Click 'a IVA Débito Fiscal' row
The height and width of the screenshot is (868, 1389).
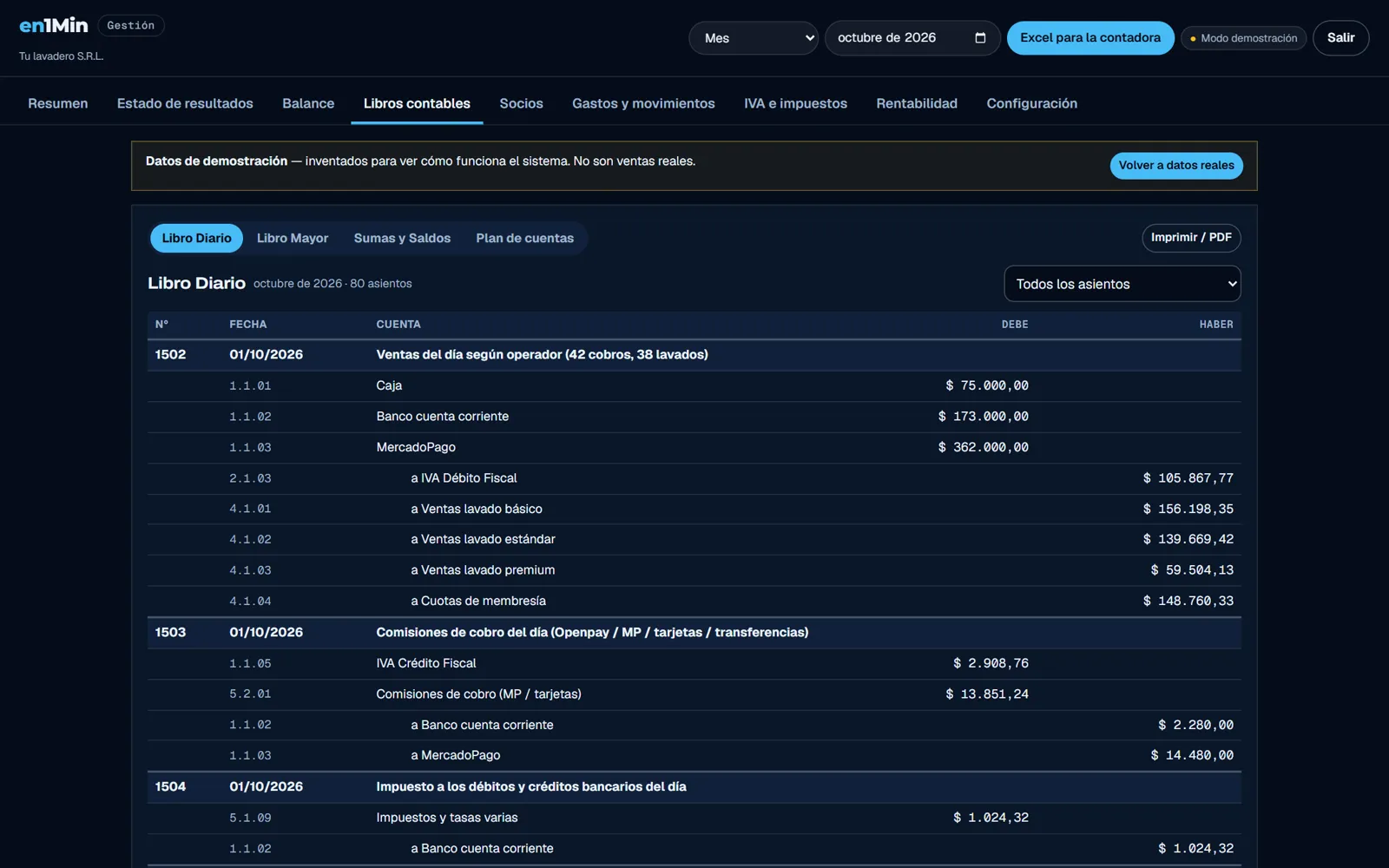tap(694, 478)
